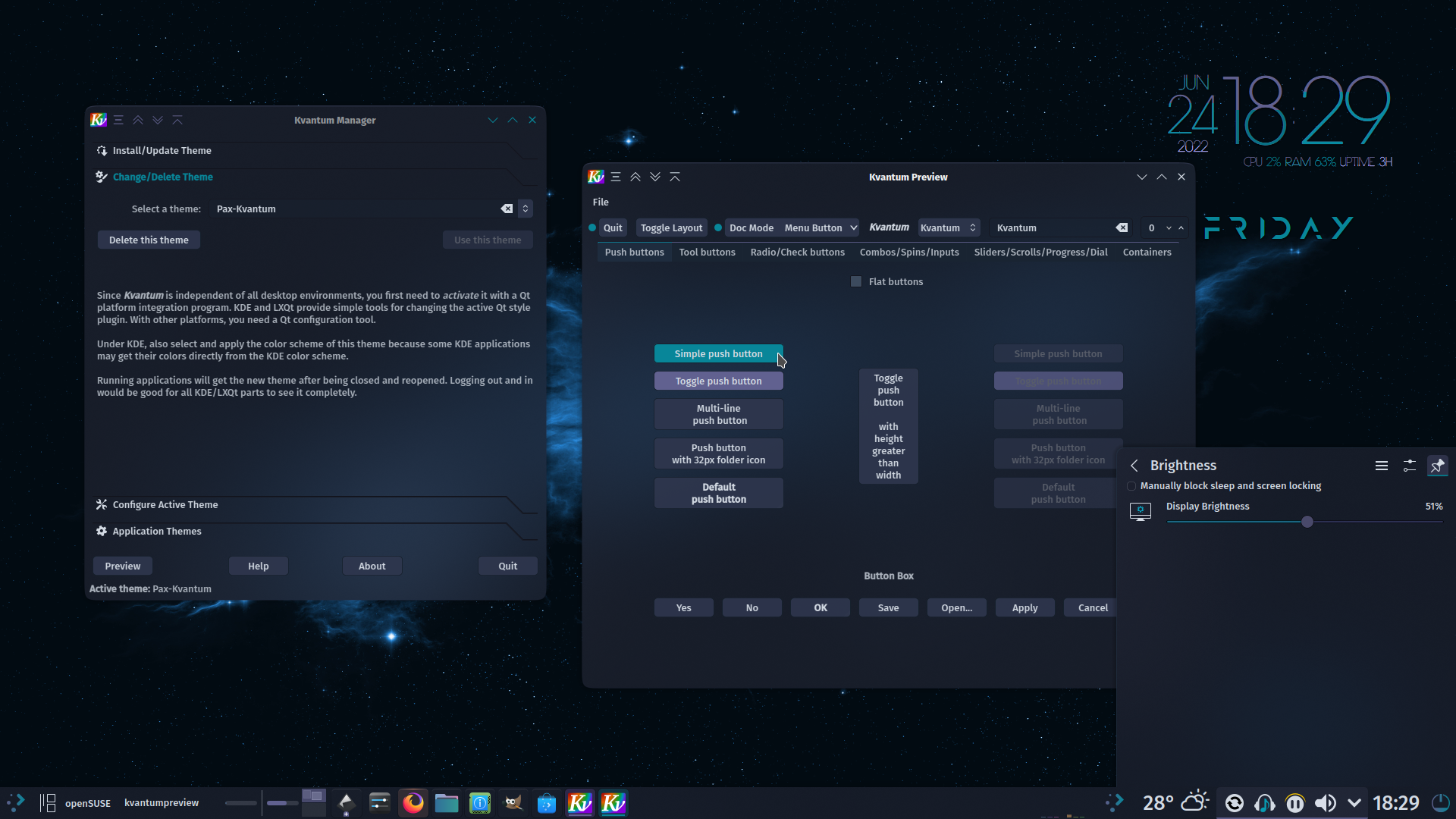Click Preview button in Kvantum Manager
The width and height of the screenshot is (1456, 819).
click(x=123, y=566)
